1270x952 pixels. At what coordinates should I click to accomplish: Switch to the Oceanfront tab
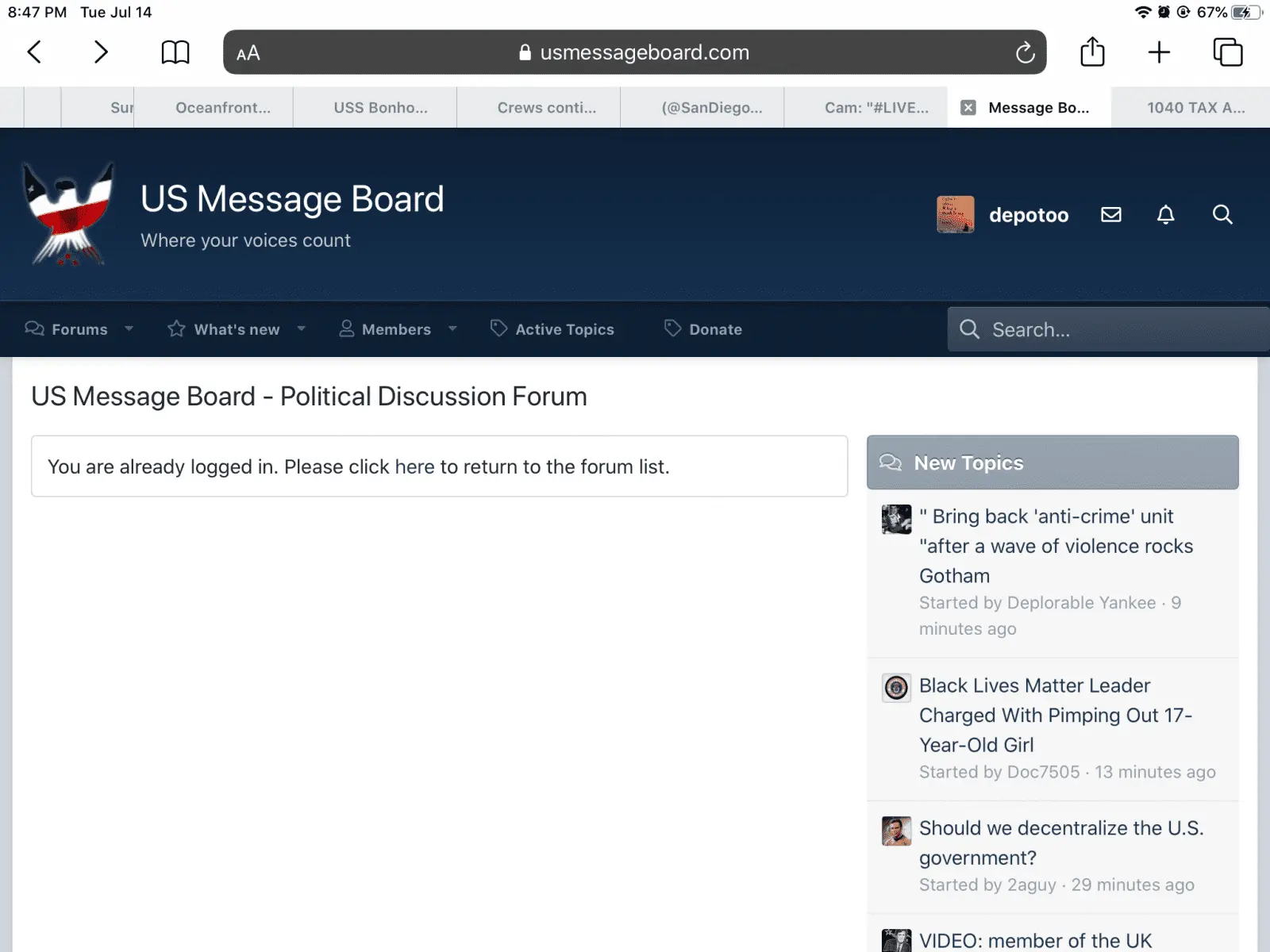click(214, 108)
